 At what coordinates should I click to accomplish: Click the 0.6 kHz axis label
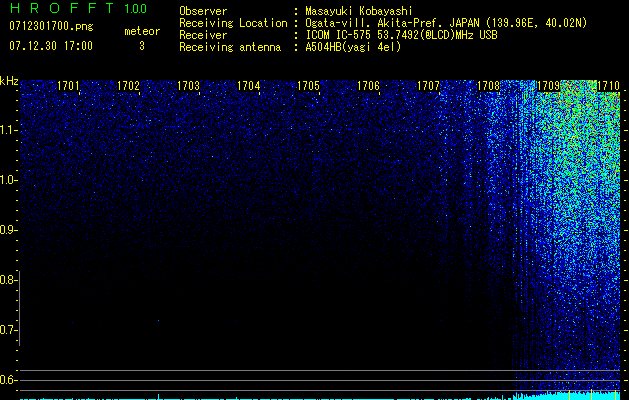coord(7,380)
